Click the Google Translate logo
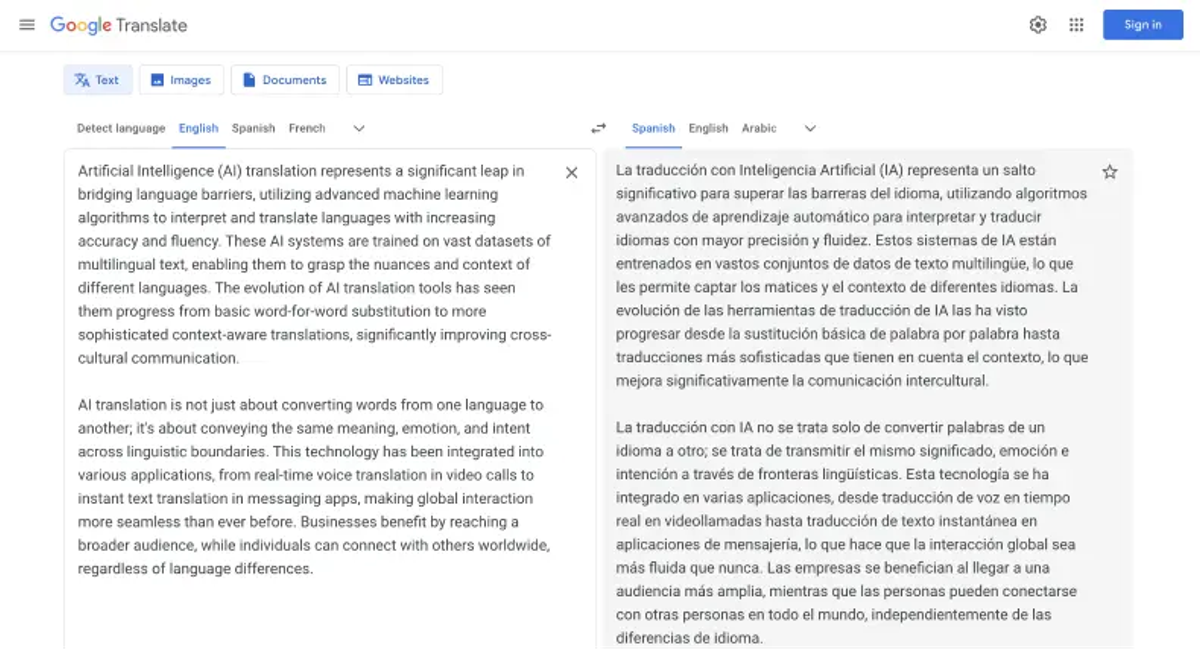1200x649 pixels. (x=118, y=25)
